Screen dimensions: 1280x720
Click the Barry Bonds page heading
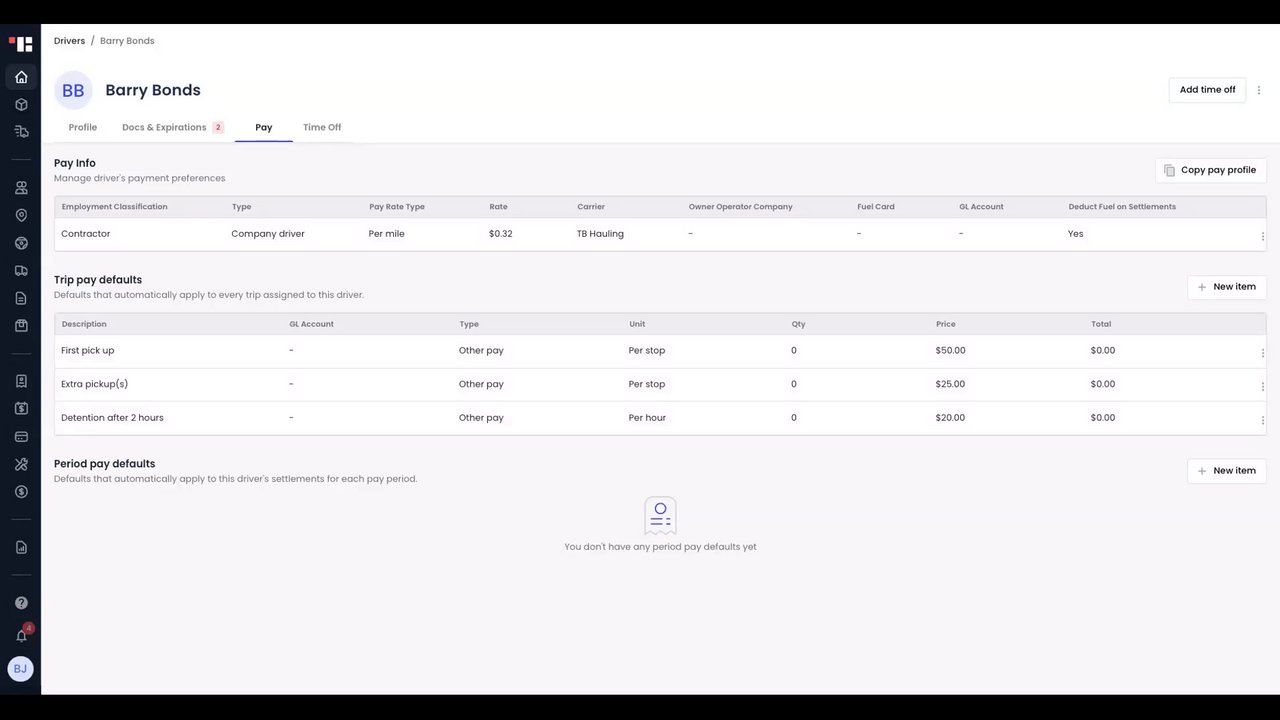tap(153, 90)
